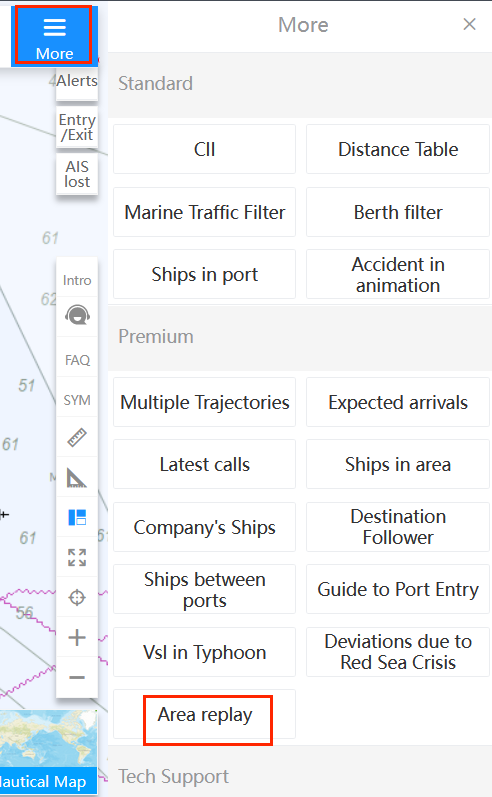The height and width of the screenshot is (797, 492).
Task: Toggle the blue panel layout icon
Action: [77, 517]
